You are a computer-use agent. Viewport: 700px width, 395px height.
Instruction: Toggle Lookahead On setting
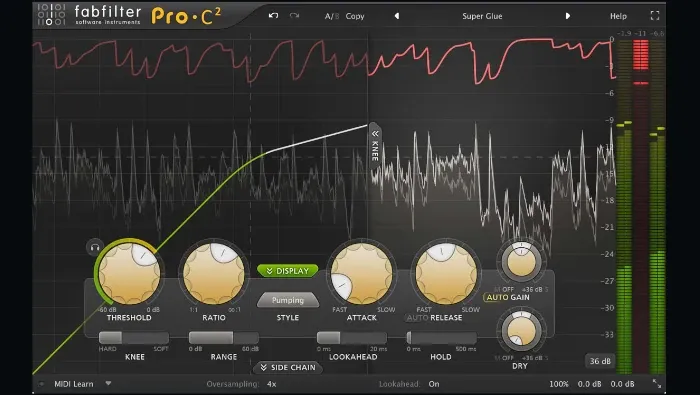click(x=434, y=384)
